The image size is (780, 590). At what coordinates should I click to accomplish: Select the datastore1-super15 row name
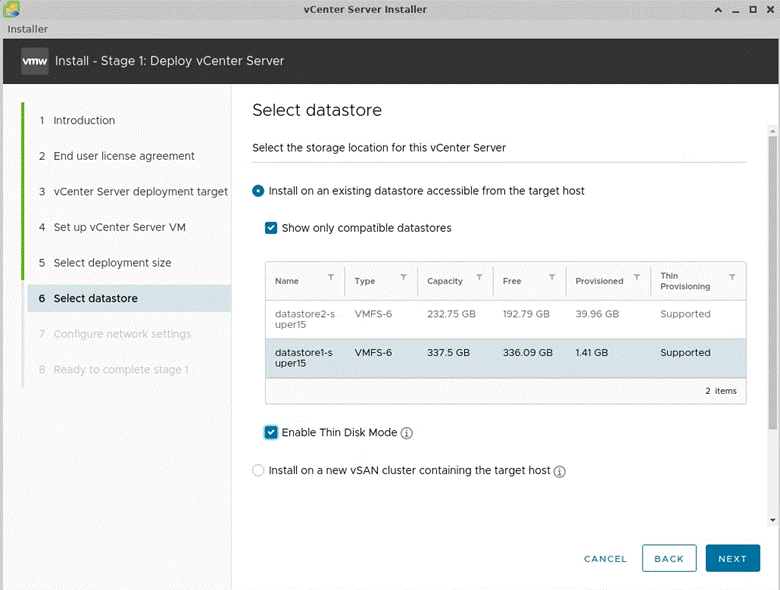point(303,358)
